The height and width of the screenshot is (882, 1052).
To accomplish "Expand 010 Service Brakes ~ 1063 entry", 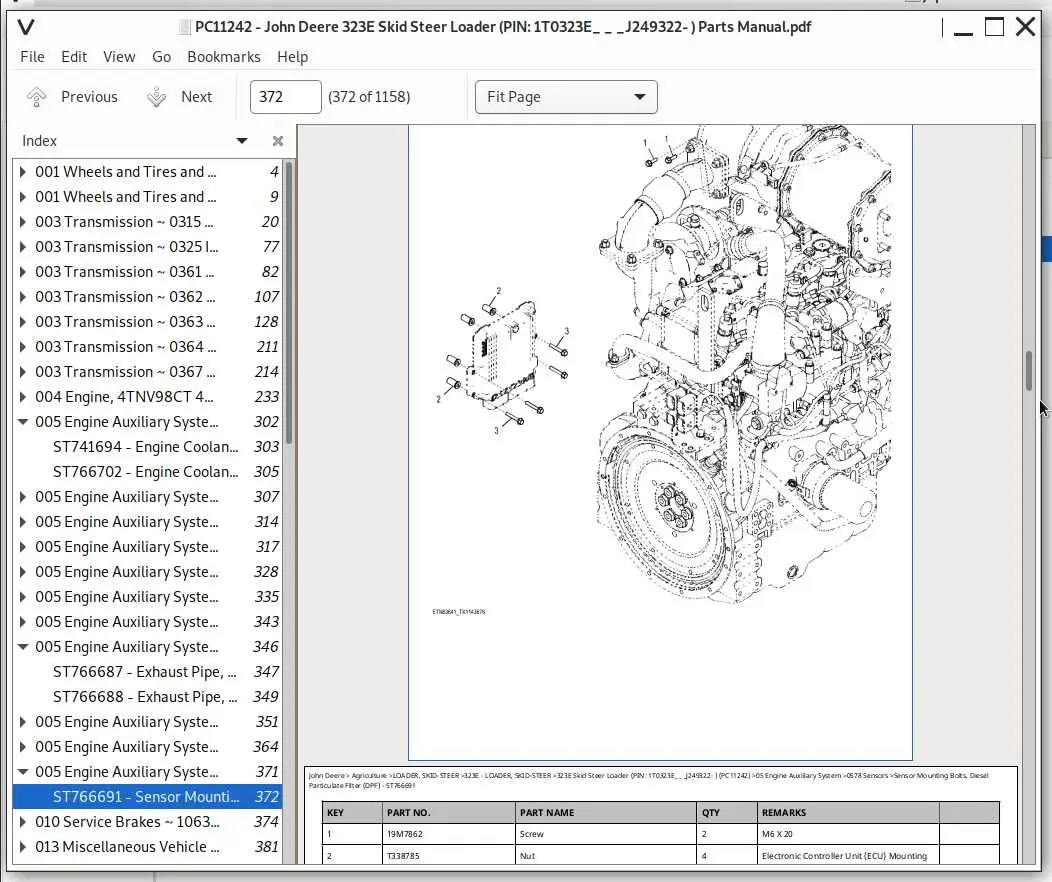I will (x=23, y=822).
